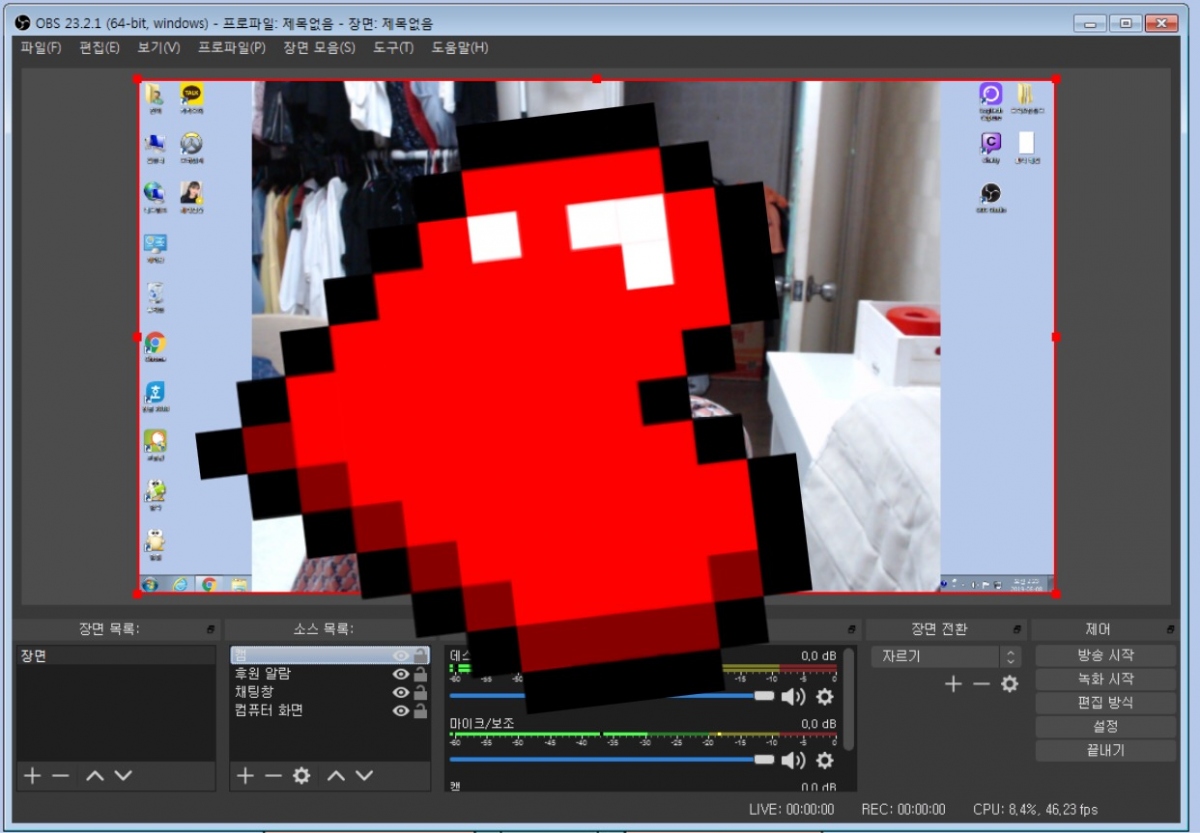The height and width of the screenshot is (833, 1200).
Task: Undock the 장면 전환 panel with its float icon
Action: pyautogui.click(x=1016, y=629)
